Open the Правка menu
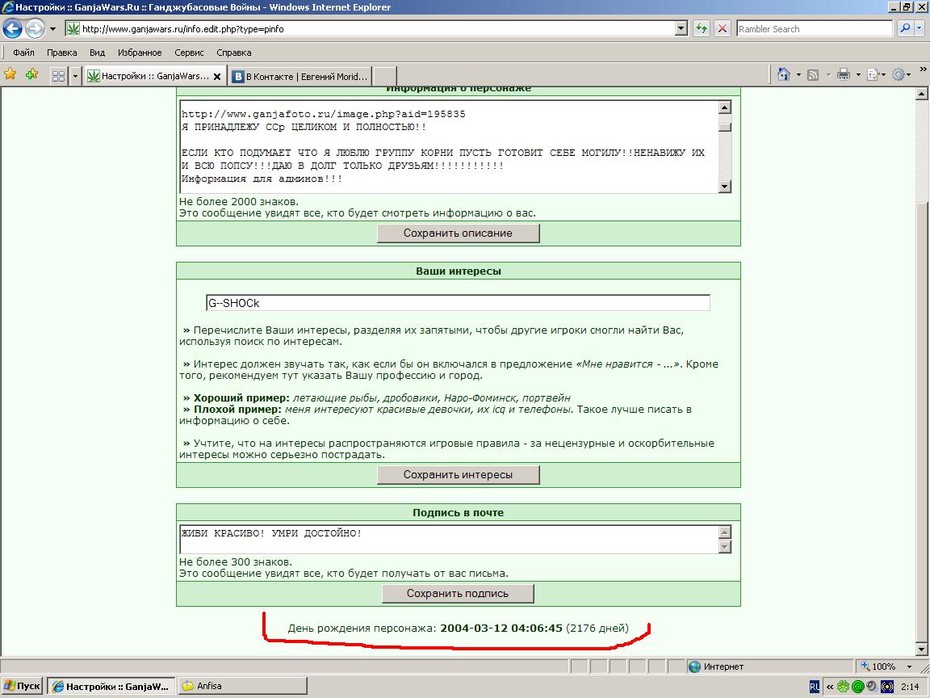 pos(62,52)
